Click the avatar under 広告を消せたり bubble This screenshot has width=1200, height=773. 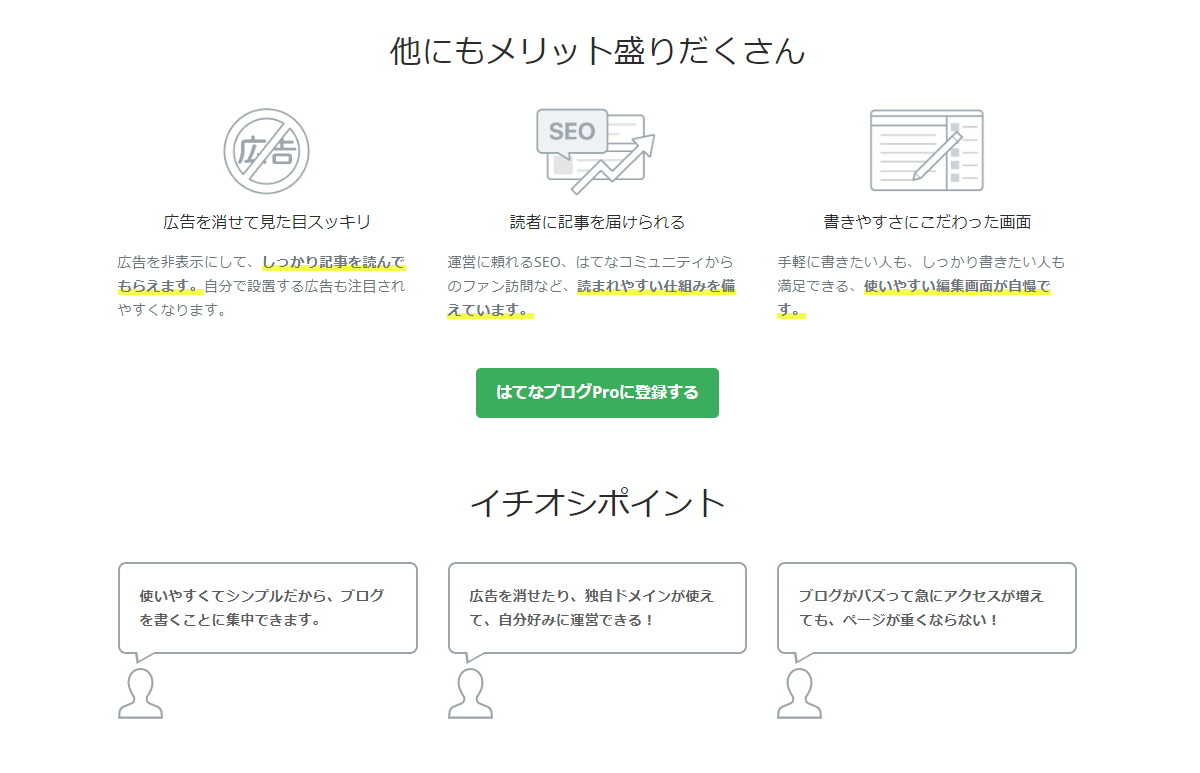pos(470,693)
